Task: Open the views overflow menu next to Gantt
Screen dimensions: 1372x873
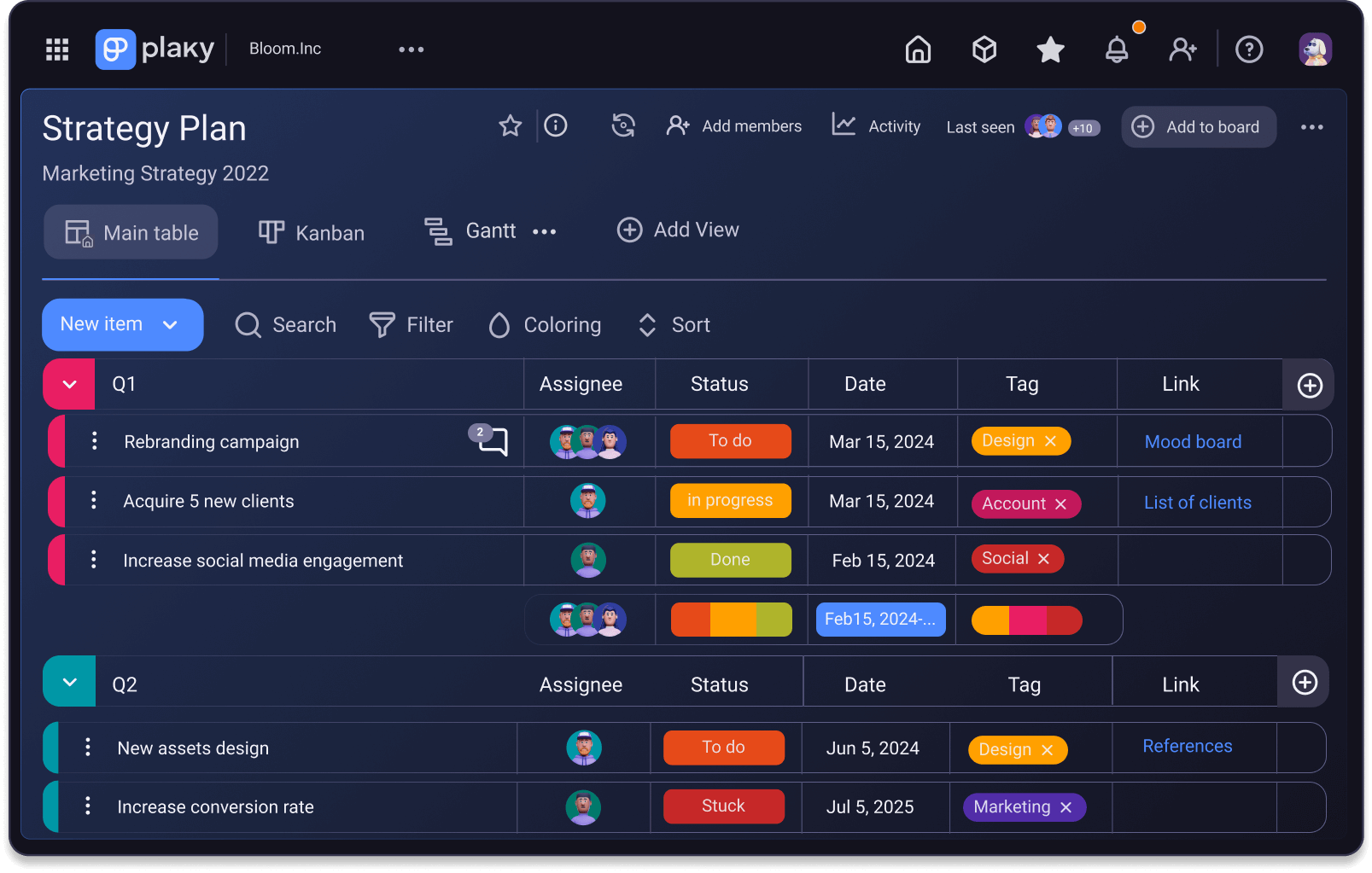Action: 544,230
